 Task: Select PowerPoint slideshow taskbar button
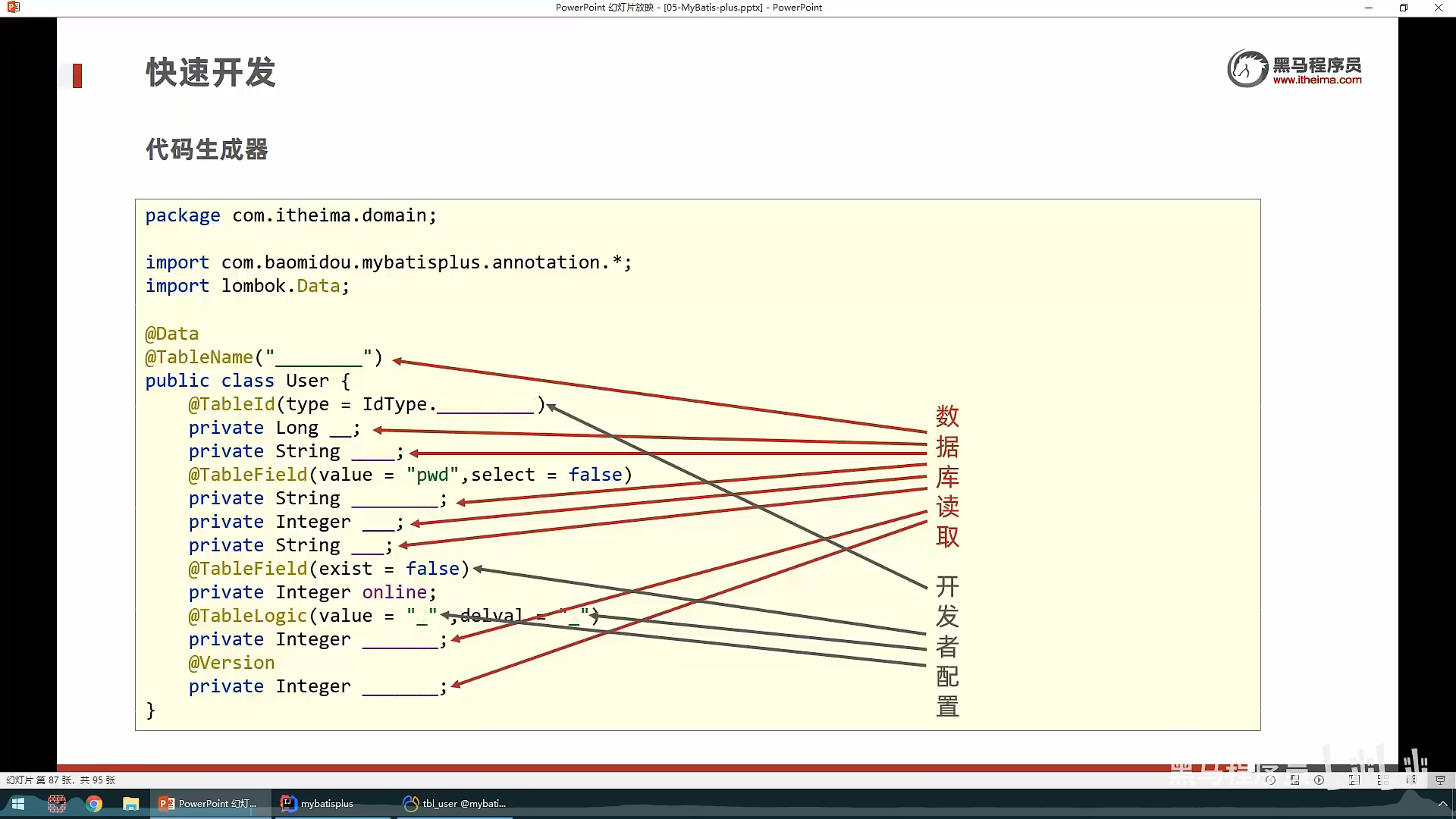coord(209,804)
